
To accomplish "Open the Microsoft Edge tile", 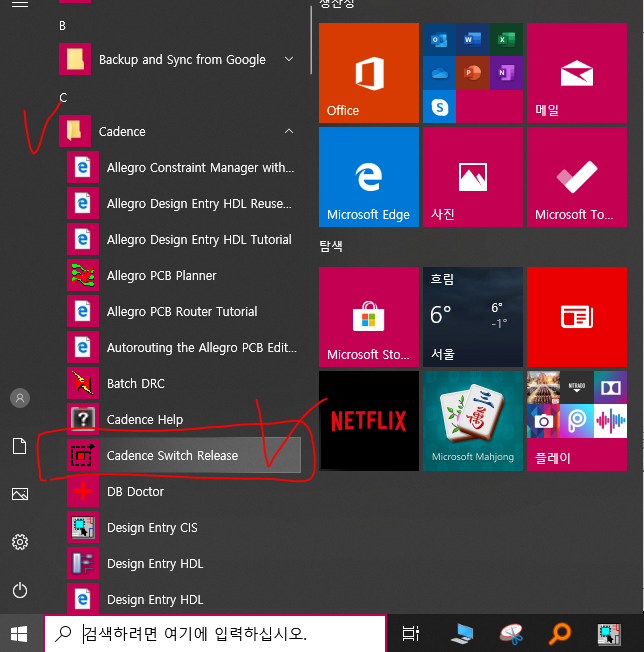I will click(x=369, y=177).
